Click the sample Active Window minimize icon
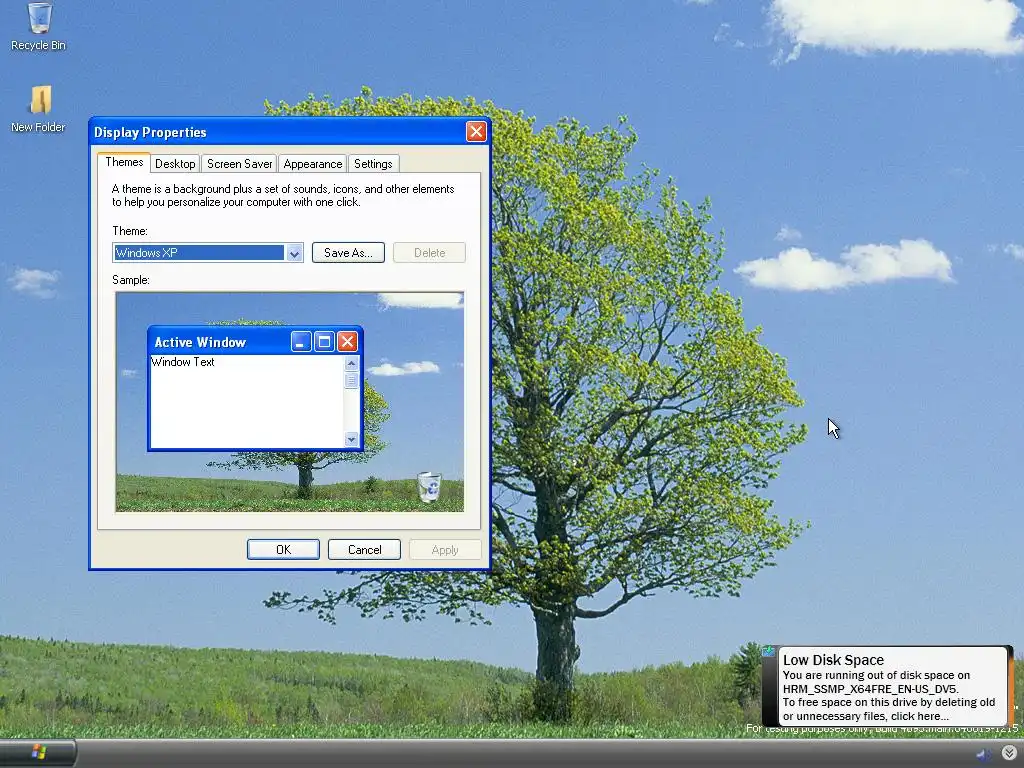1024x768 pixels. click(300, 342)
